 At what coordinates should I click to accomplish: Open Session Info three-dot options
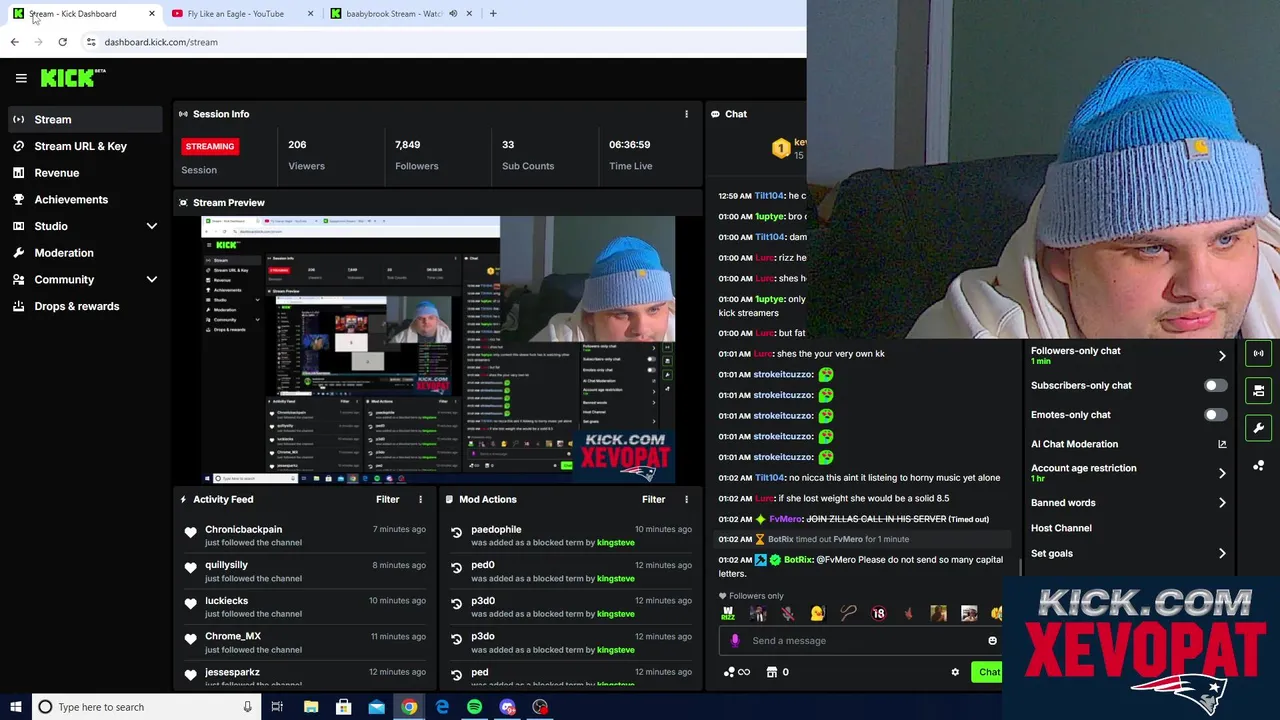pos(686,114)
